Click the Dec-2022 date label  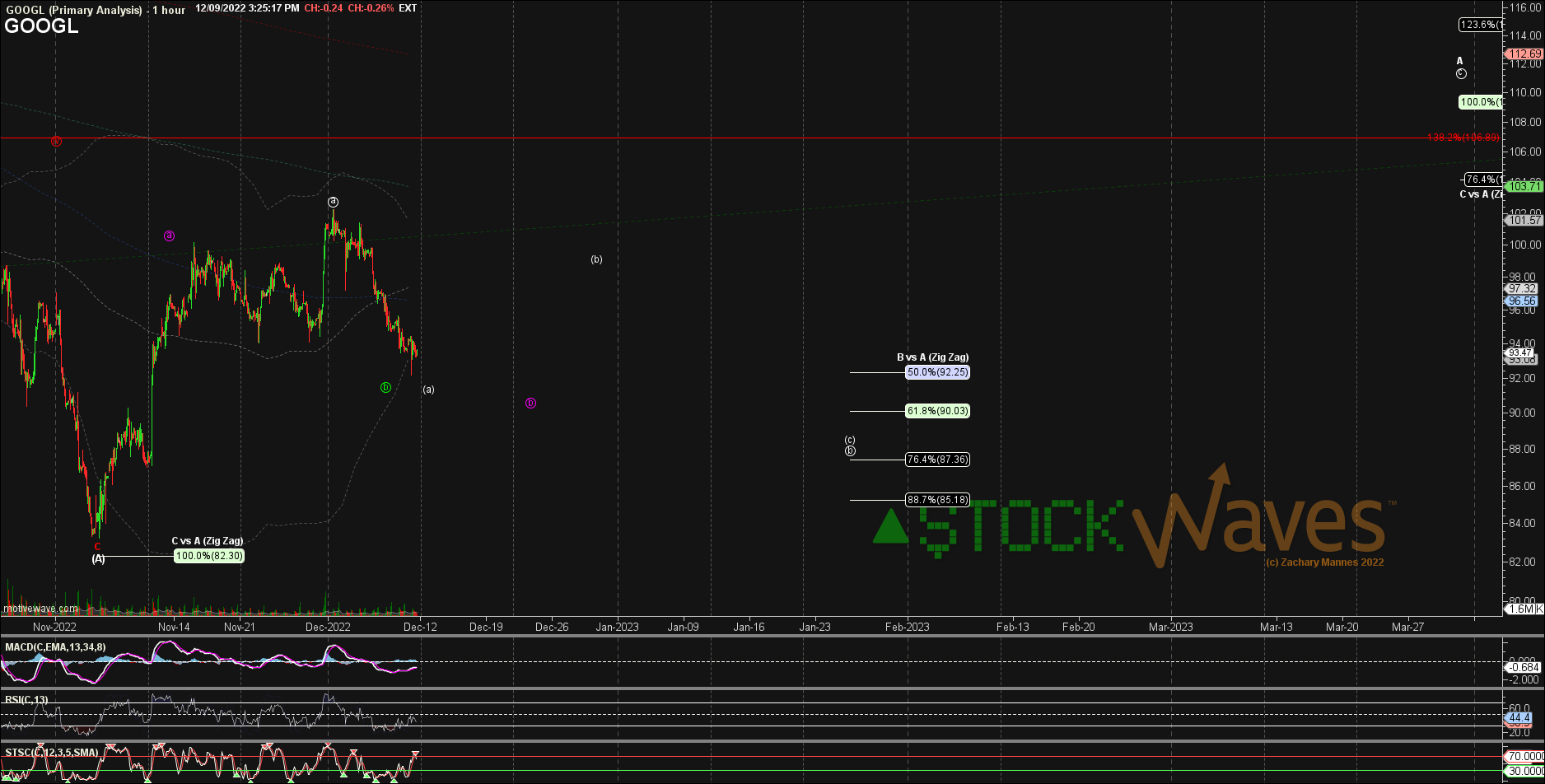point(328,627)
